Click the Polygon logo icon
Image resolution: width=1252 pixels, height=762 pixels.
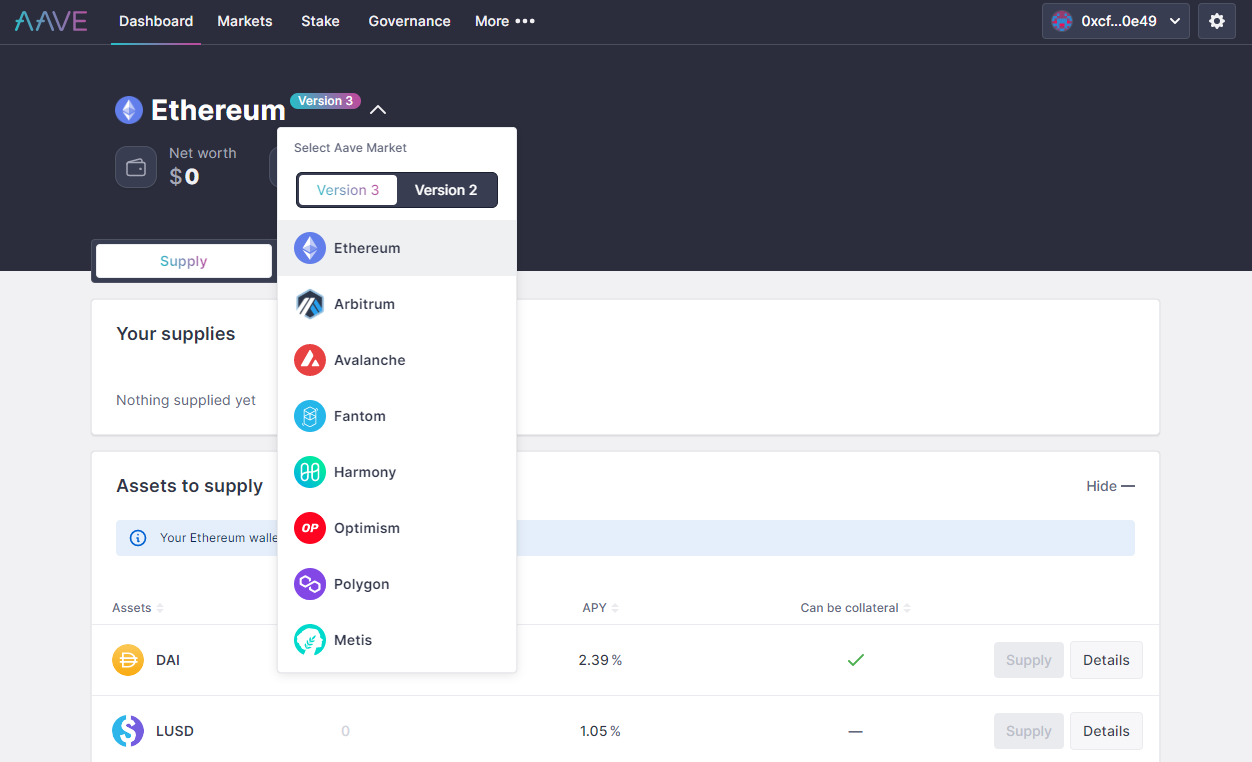[310, 584]
